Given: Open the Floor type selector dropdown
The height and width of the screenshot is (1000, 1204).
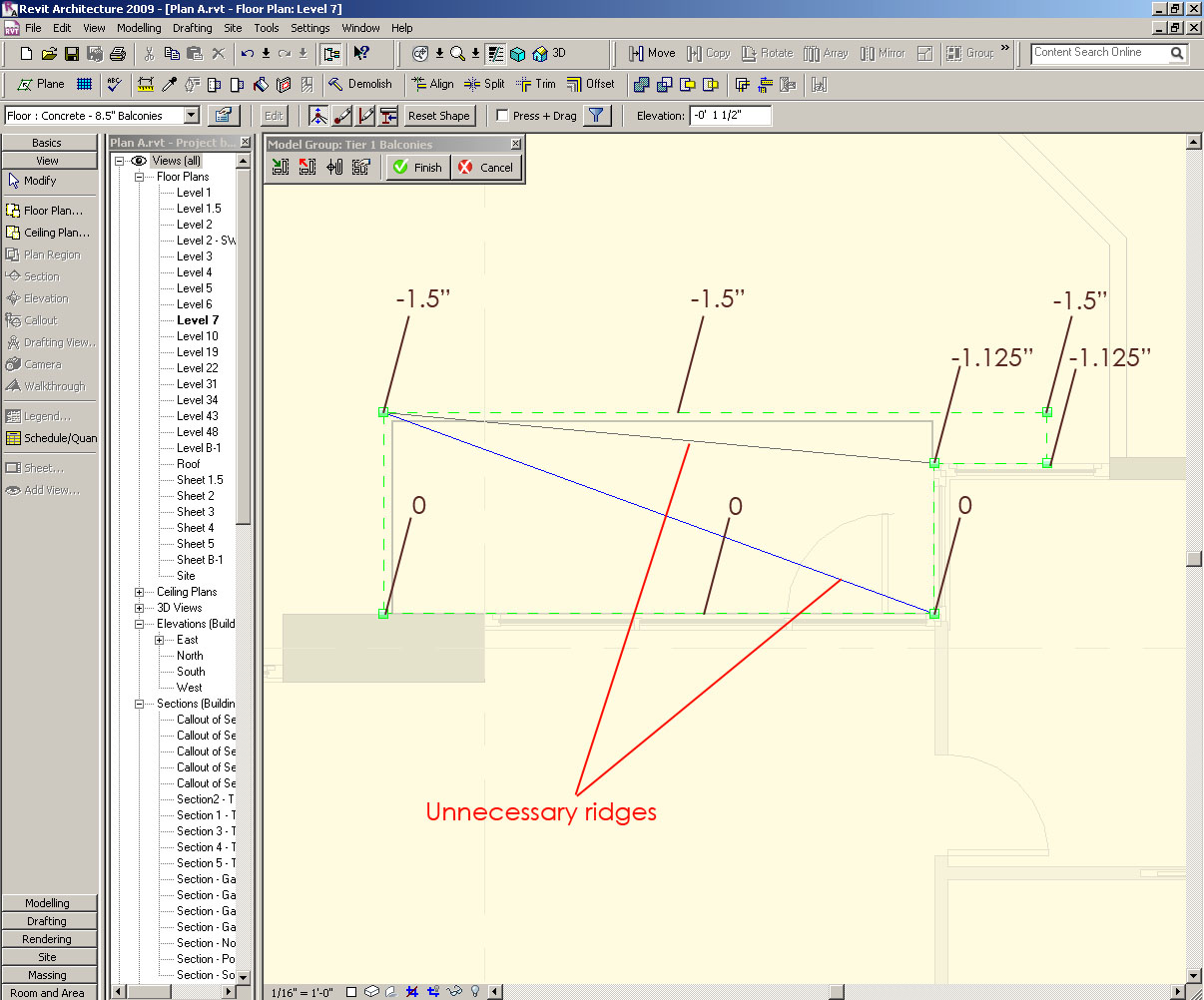Looking at the screenshot, I should [x=192, y=116].
